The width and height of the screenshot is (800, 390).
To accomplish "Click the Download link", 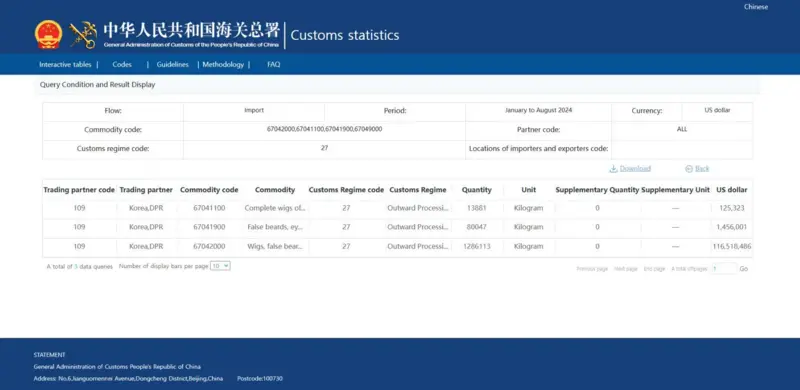I will (635, 168).
